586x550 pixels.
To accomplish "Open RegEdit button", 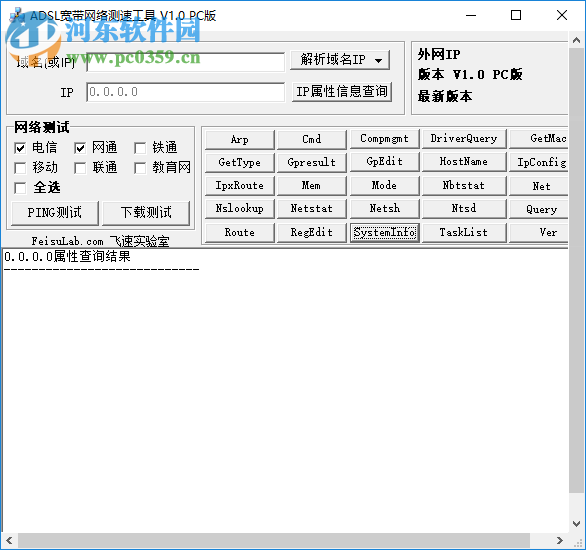I will (x=312, y=233).
